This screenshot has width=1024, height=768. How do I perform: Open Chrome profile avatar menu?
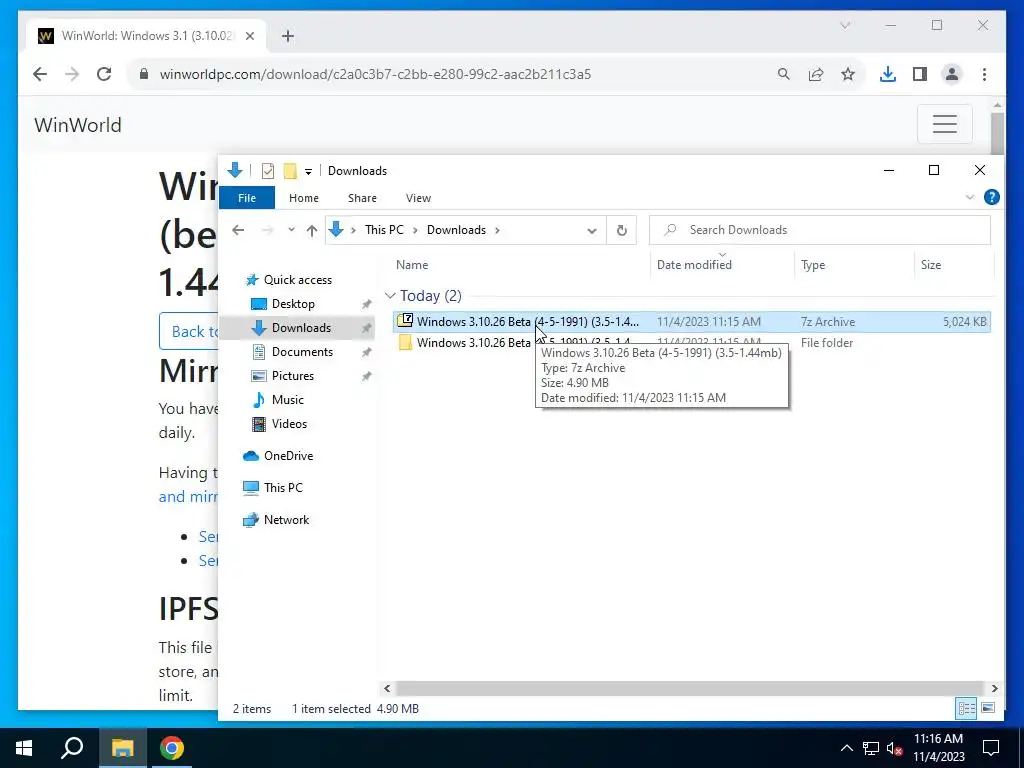coord(952,74)
